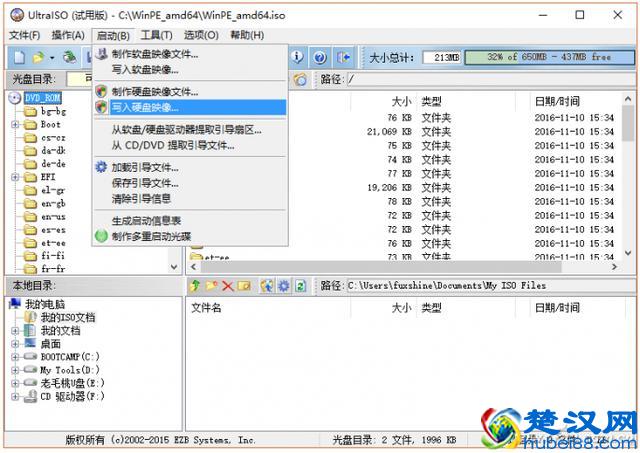Click the 21,069 KB size cell

389,132
